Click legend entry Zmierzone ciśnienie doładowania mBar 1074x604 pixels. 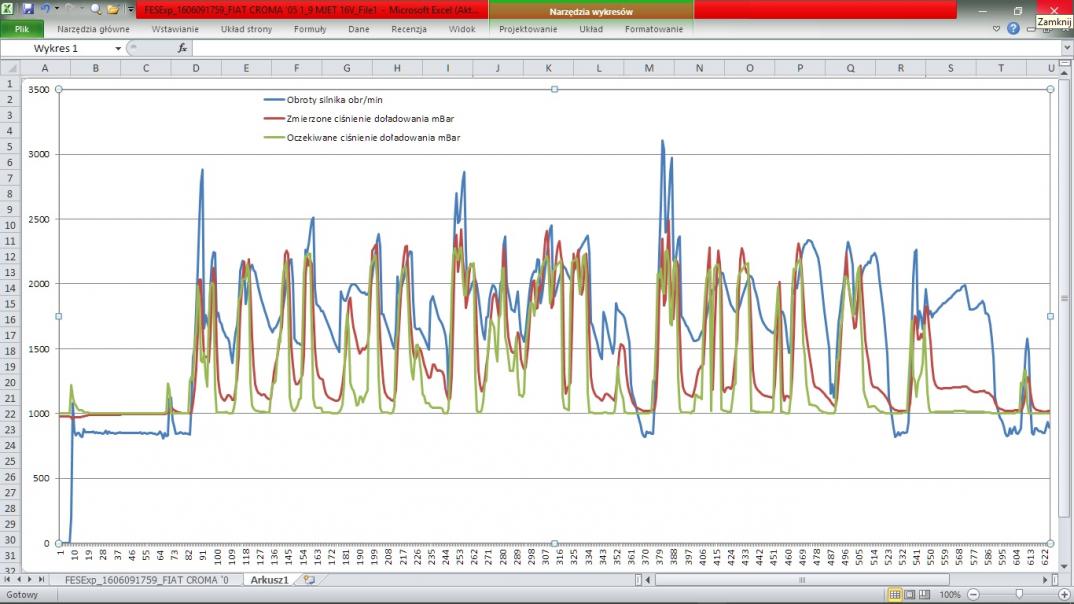[359, 118]
